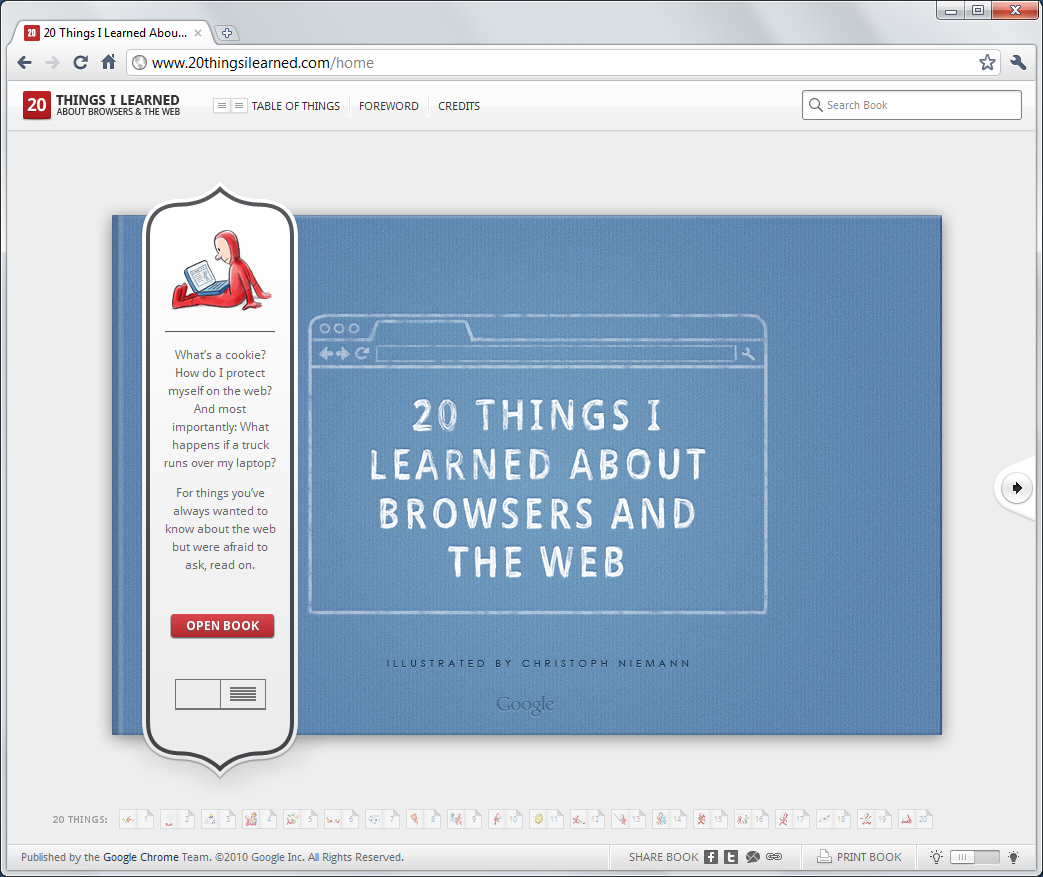Jump to thing 15 thumbnail
The width and height of the screenshot is (1043, 877).
(x=710, y=819)
